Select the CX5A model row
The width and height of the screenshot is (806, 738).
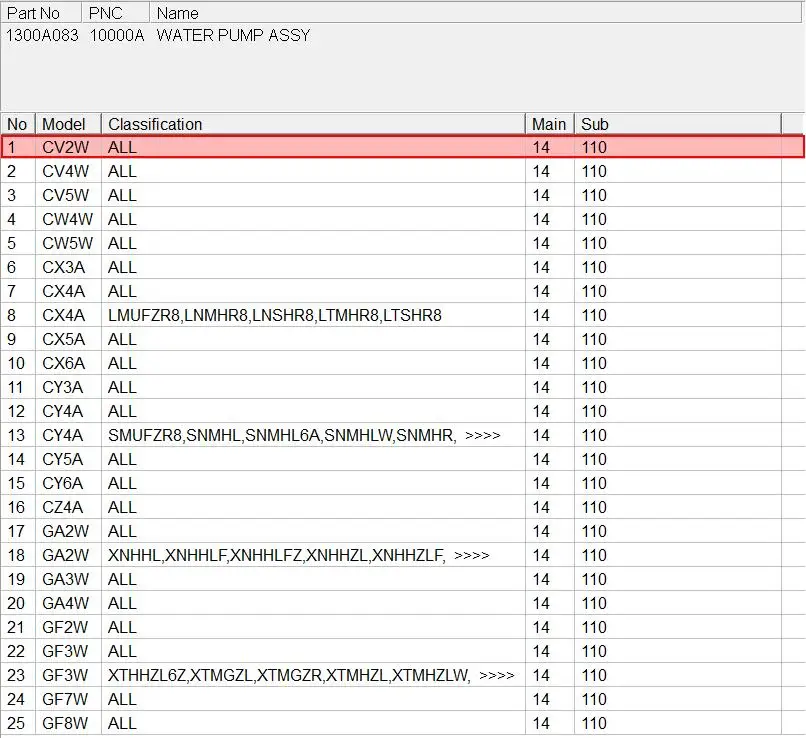coord(402,339)
